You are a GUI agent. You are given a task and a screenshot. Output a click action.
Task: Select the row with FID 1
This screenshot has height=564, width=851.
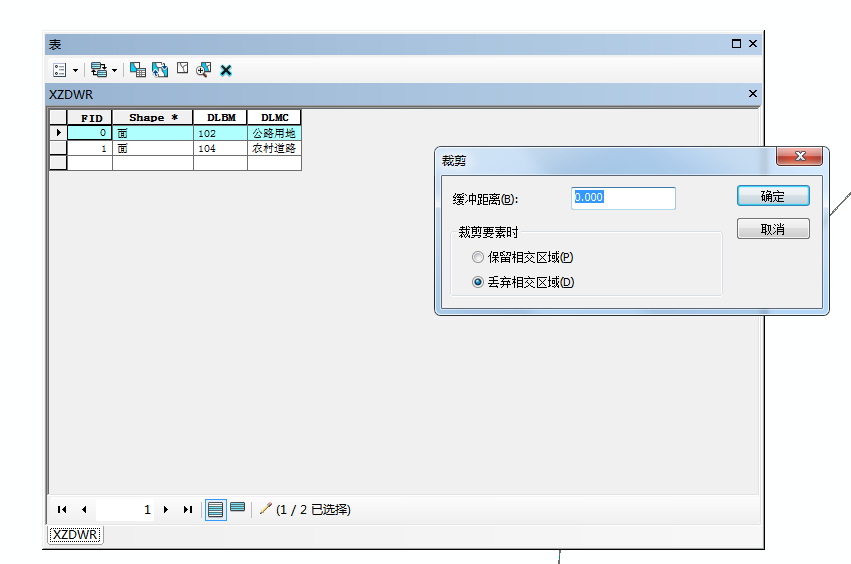(58, 148)
